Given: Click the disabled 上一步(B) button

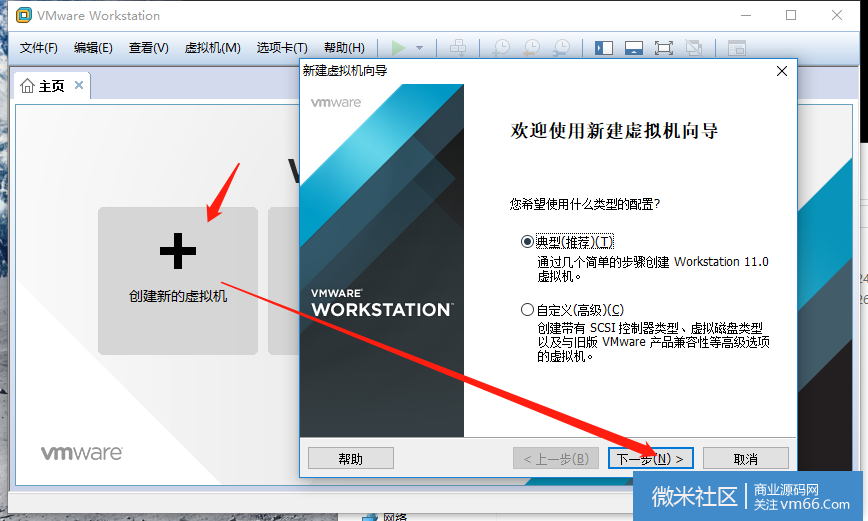Looking at the screenshot, I should [556, 458].
